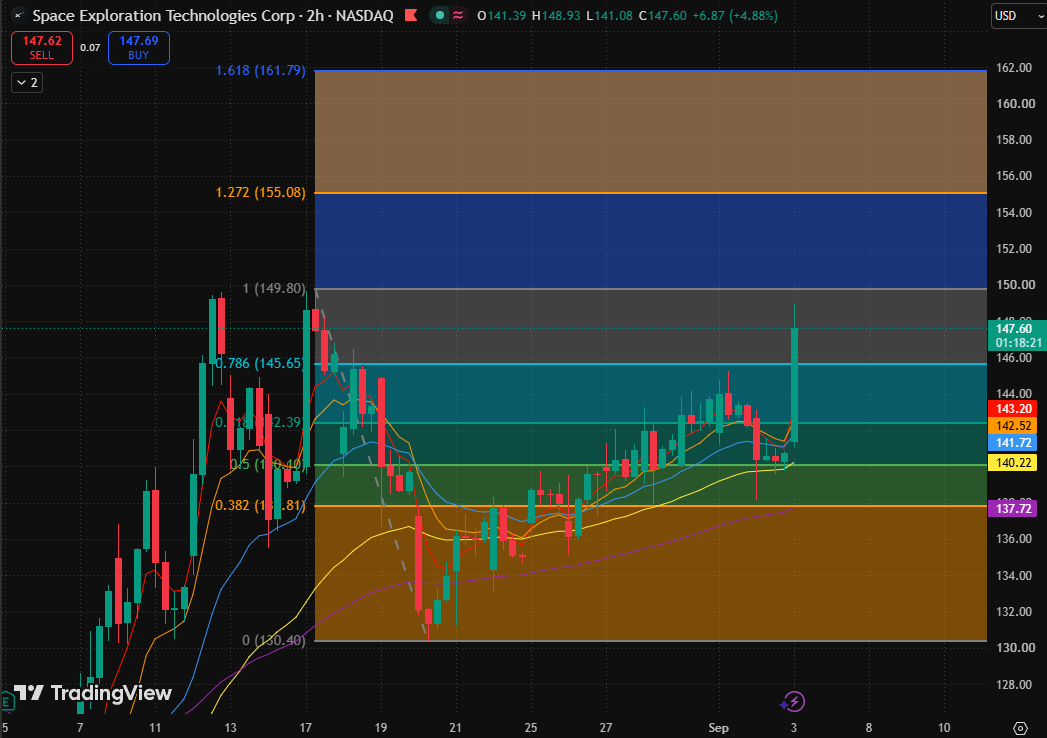Click the blue 1–1.272 Fibonacci zone

pyautogui.click(x=650, y=240)
